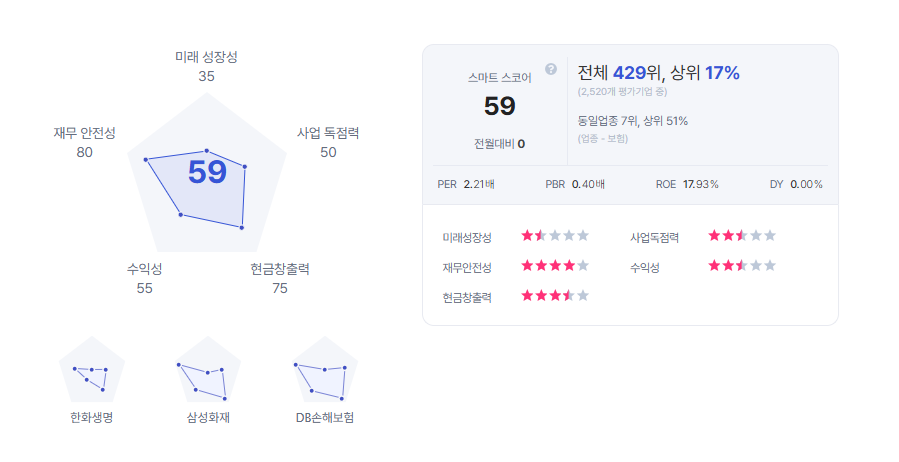
Task: Click the 미래 성장성 35 radar label
Action: click(206, 66)
